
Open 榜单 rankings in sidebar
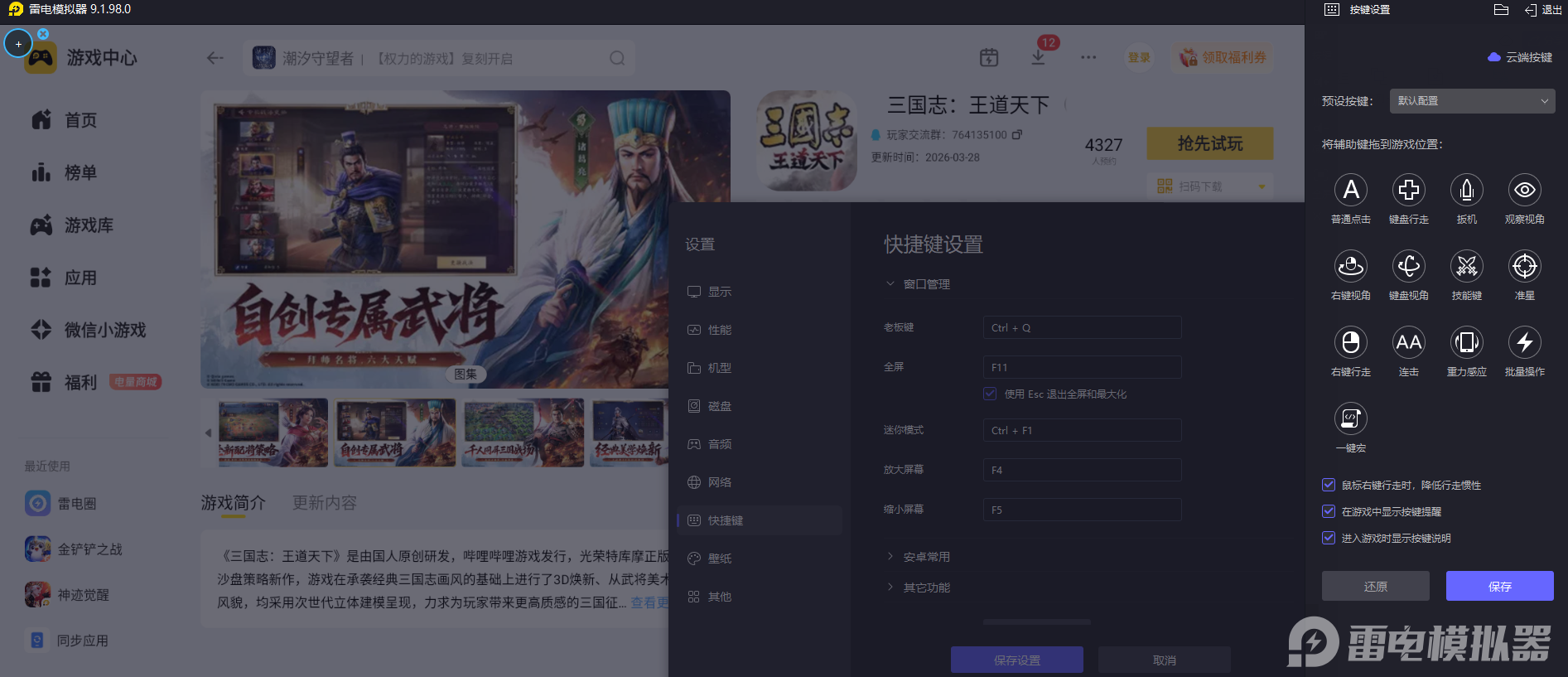(x=65, y=172)
